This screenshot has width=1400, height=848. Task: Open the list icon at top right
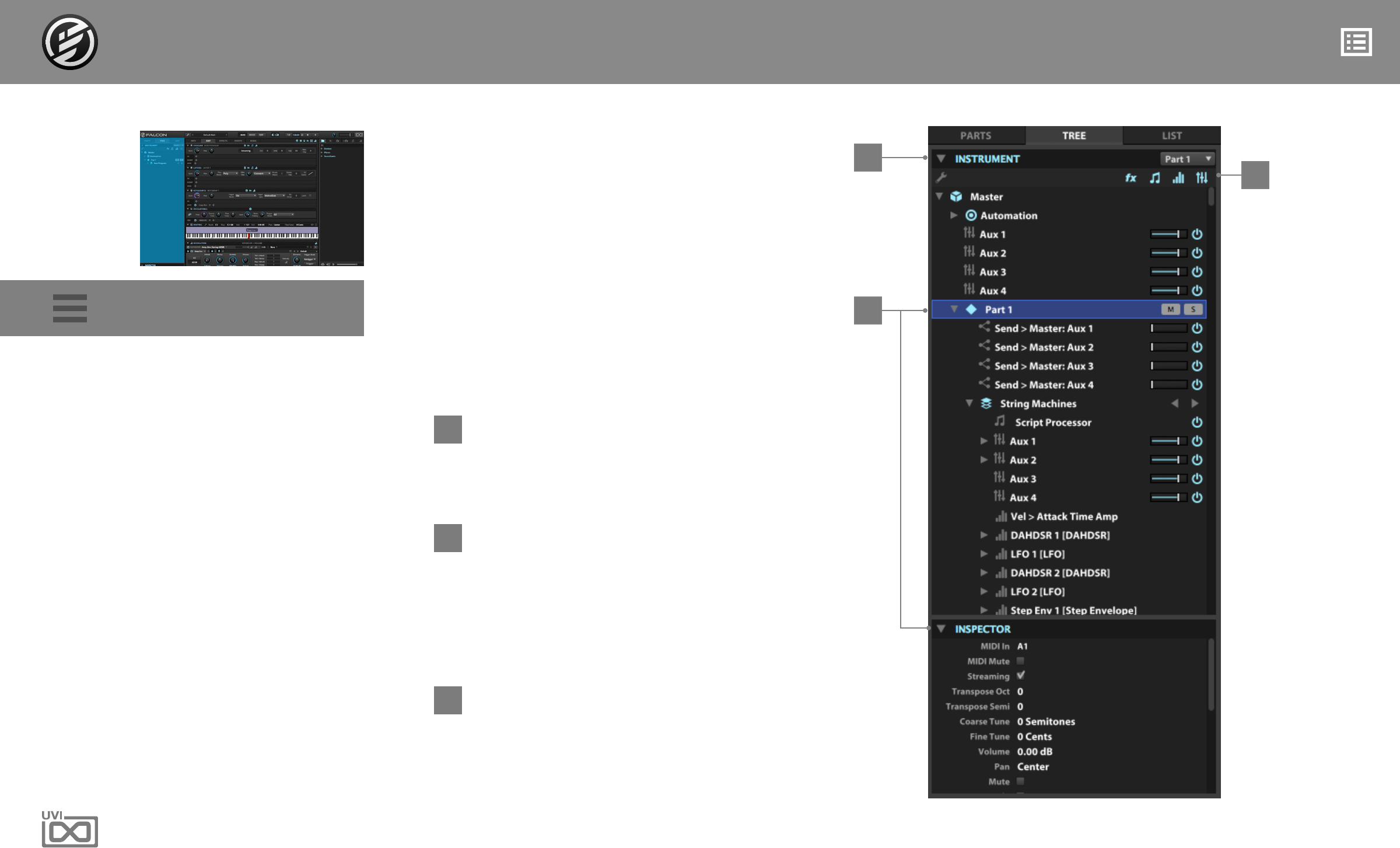pyautogui.click(x=1356, y=42)
